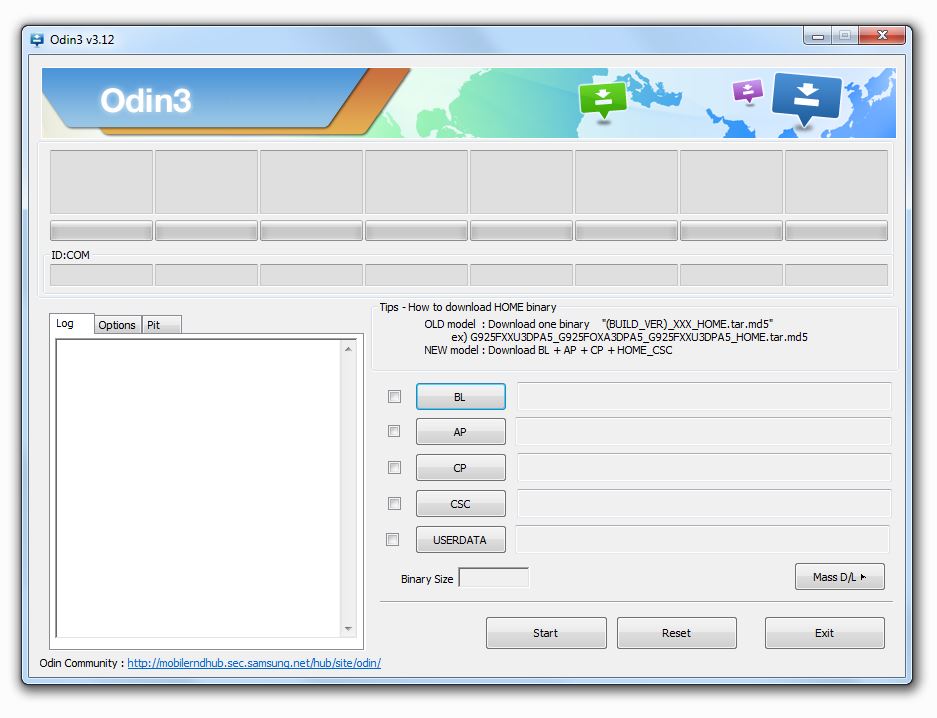Screen dimensions: 937x718
Task: Minimize the Odin3 window
Action: click(818, 36)
